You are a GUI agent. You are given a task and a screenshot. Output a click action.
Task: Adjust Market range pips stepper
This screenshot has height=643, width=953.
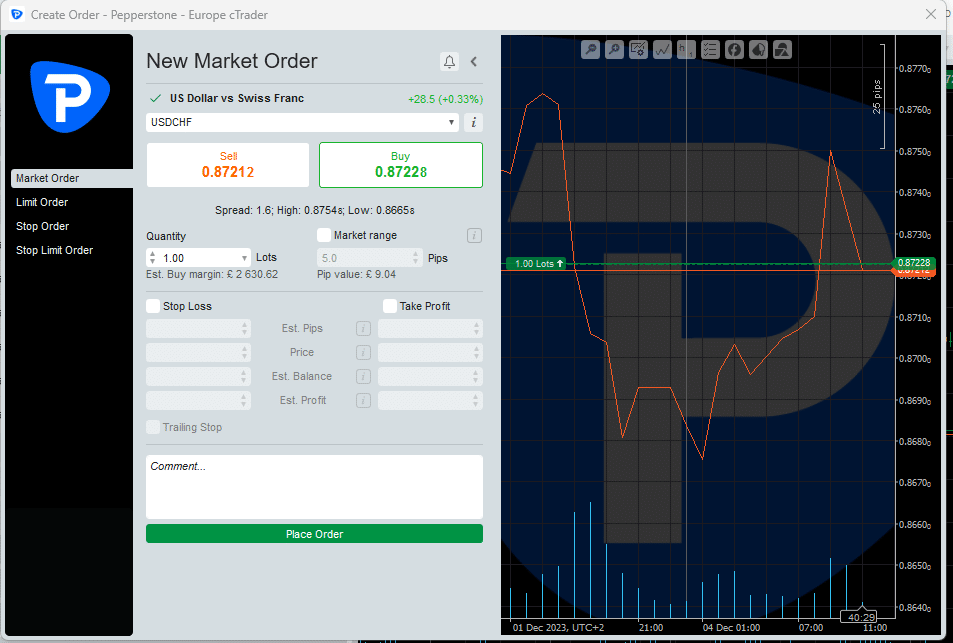(416, 258)
